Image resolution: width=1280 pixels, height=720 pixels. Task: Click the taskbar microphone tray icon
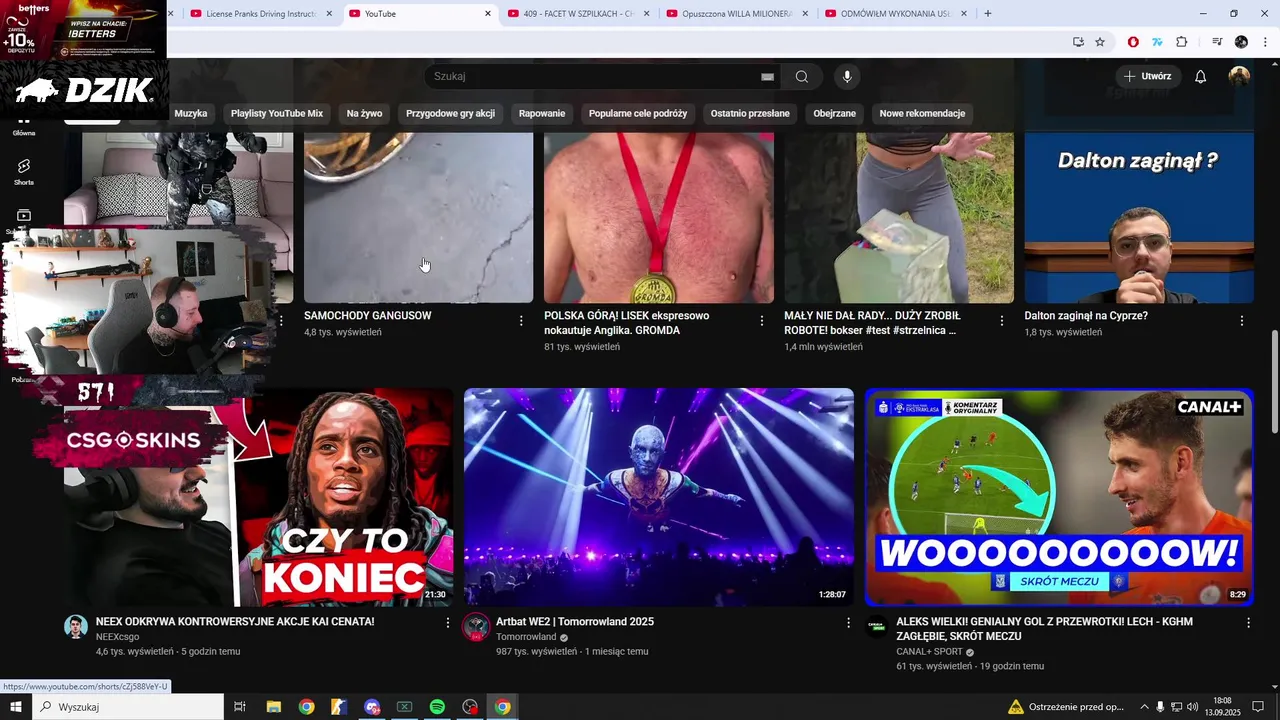click(x=1160, y=707)
